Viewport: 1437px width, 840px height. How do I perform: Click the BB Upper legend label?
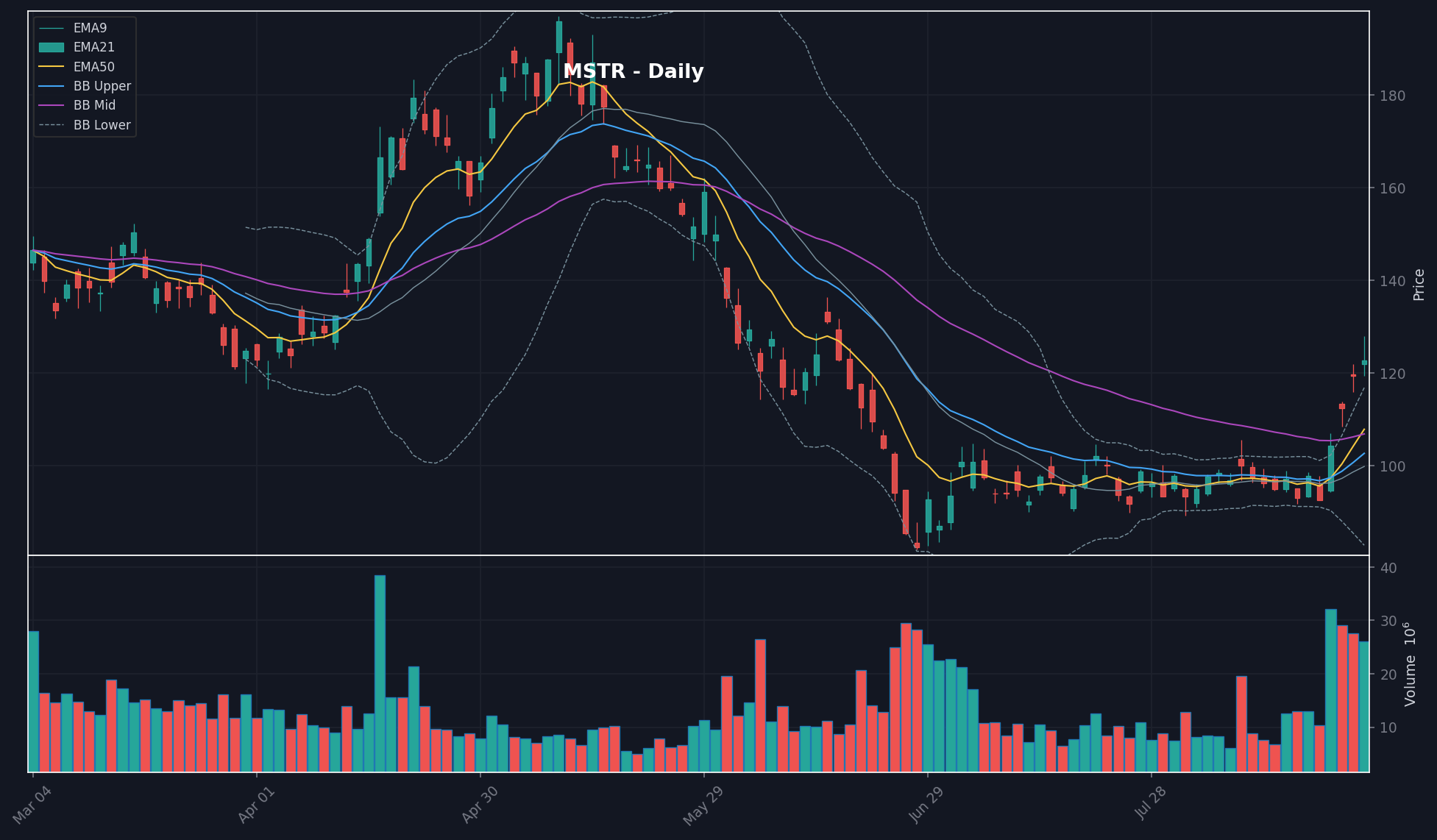tap(102, 86)
